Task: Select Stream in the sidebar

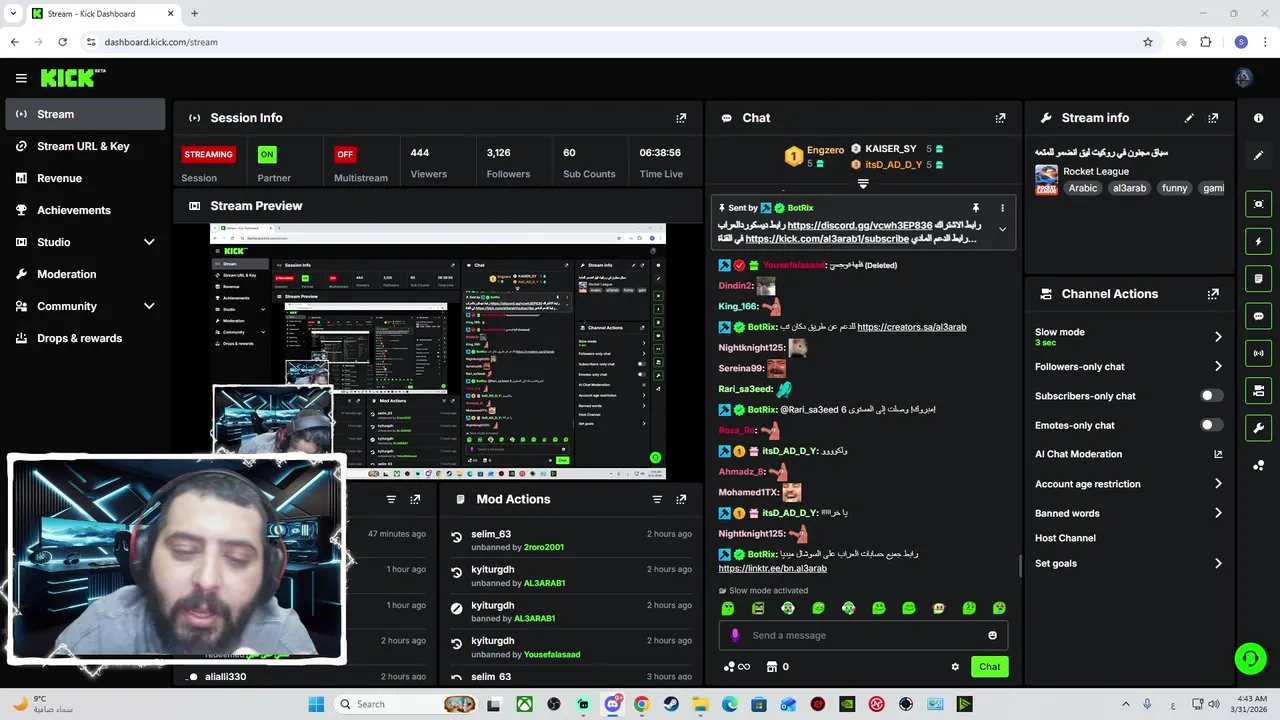Action: tap(85, 114)
